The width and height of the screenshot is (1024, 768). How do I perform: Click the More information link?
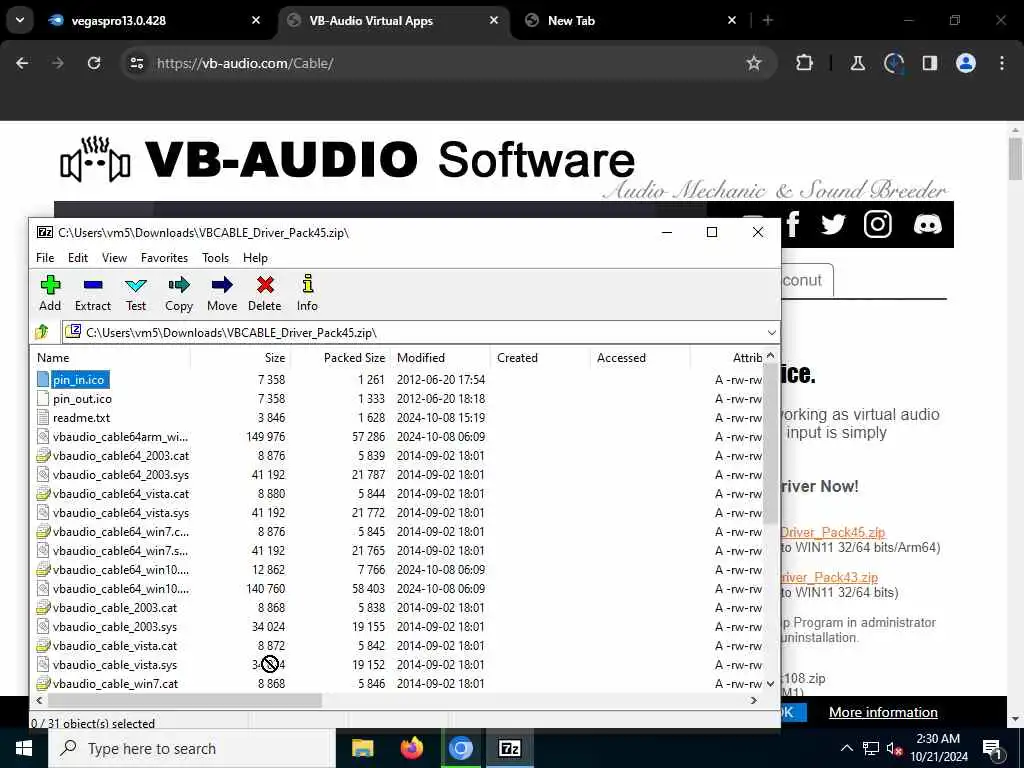pyautogui.click(x=883, y=712)
